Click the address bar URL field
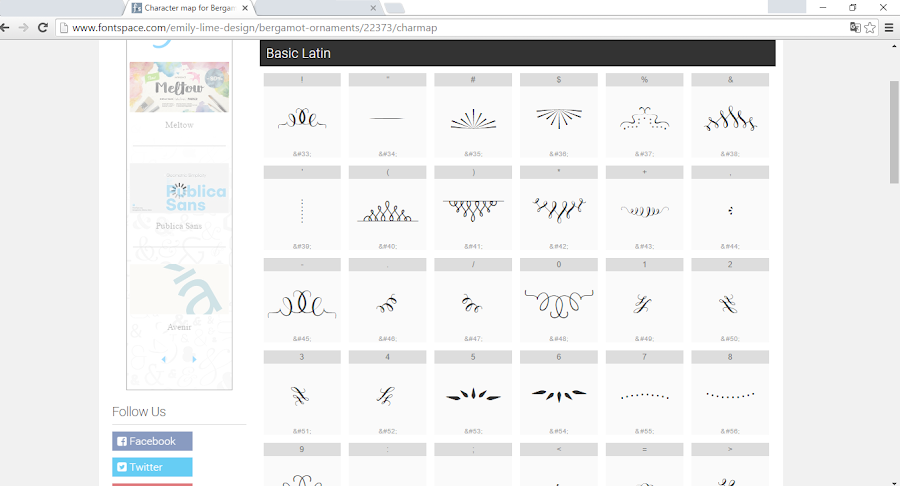This screenshot has width=900, height=486. (451, 28)
